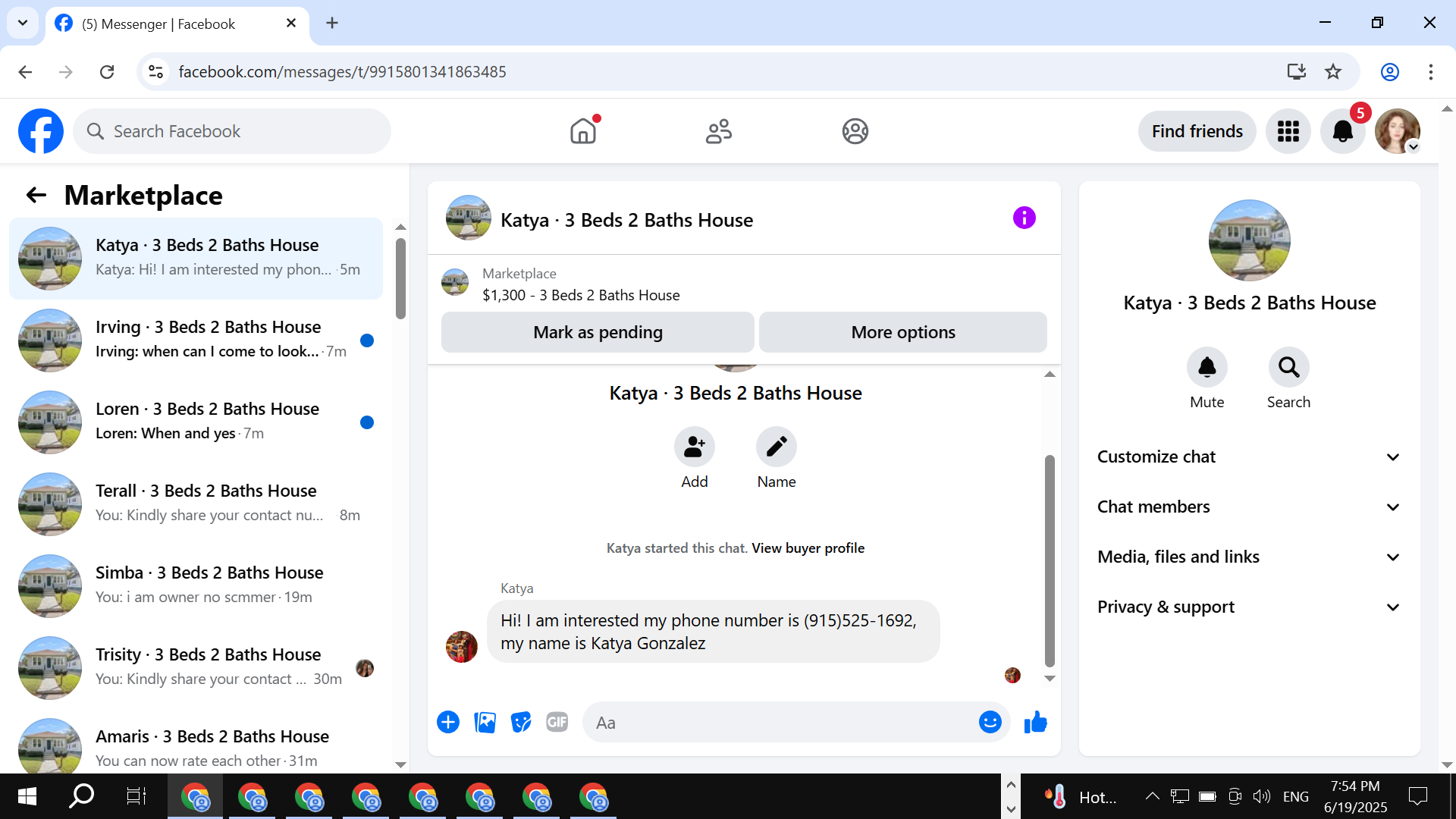Open the Windows Start menu

[27, 796]
